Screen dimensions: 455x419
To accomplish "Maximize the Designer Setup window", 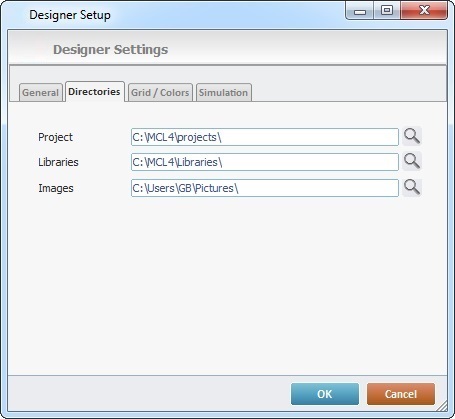I will point(387,11).
